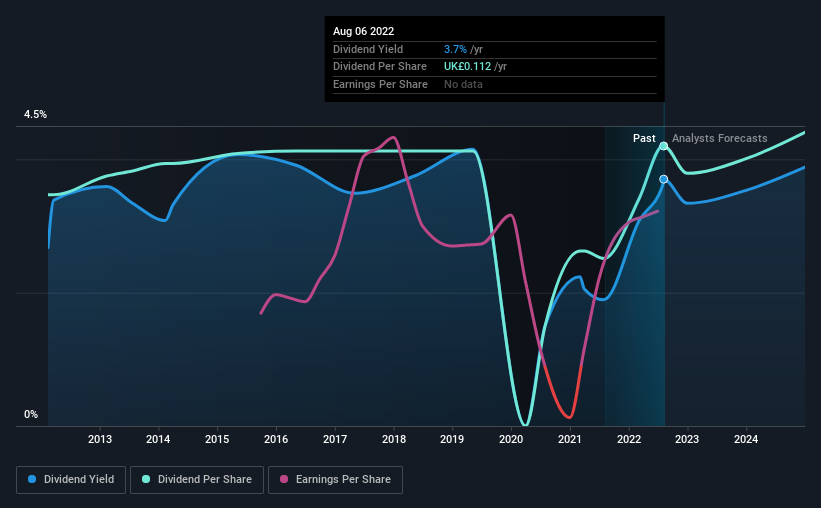Click the 2013 x-axis year label
Screen dimensions: 821x508
(99, 439)
